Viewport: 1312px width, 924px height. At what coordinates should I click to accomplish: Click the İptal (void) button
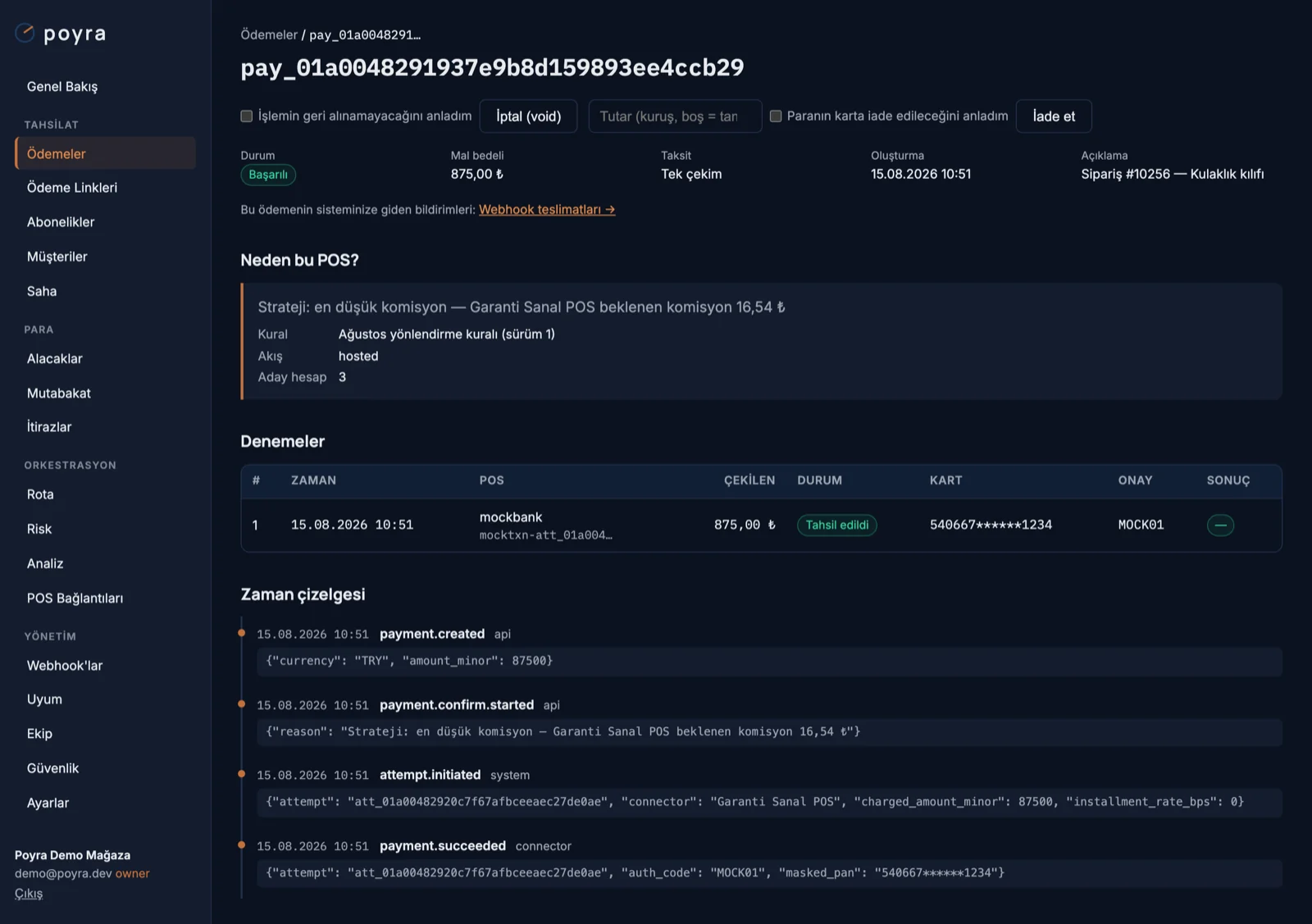528,116
